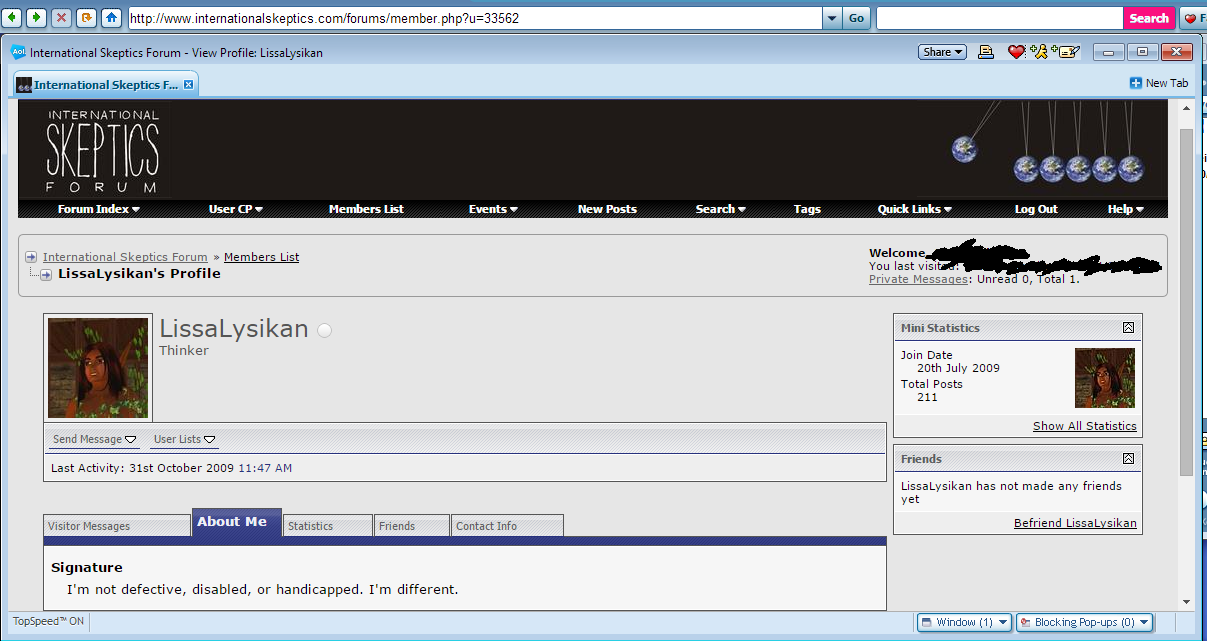Click the Go button next to address bar

pos(857,18)
